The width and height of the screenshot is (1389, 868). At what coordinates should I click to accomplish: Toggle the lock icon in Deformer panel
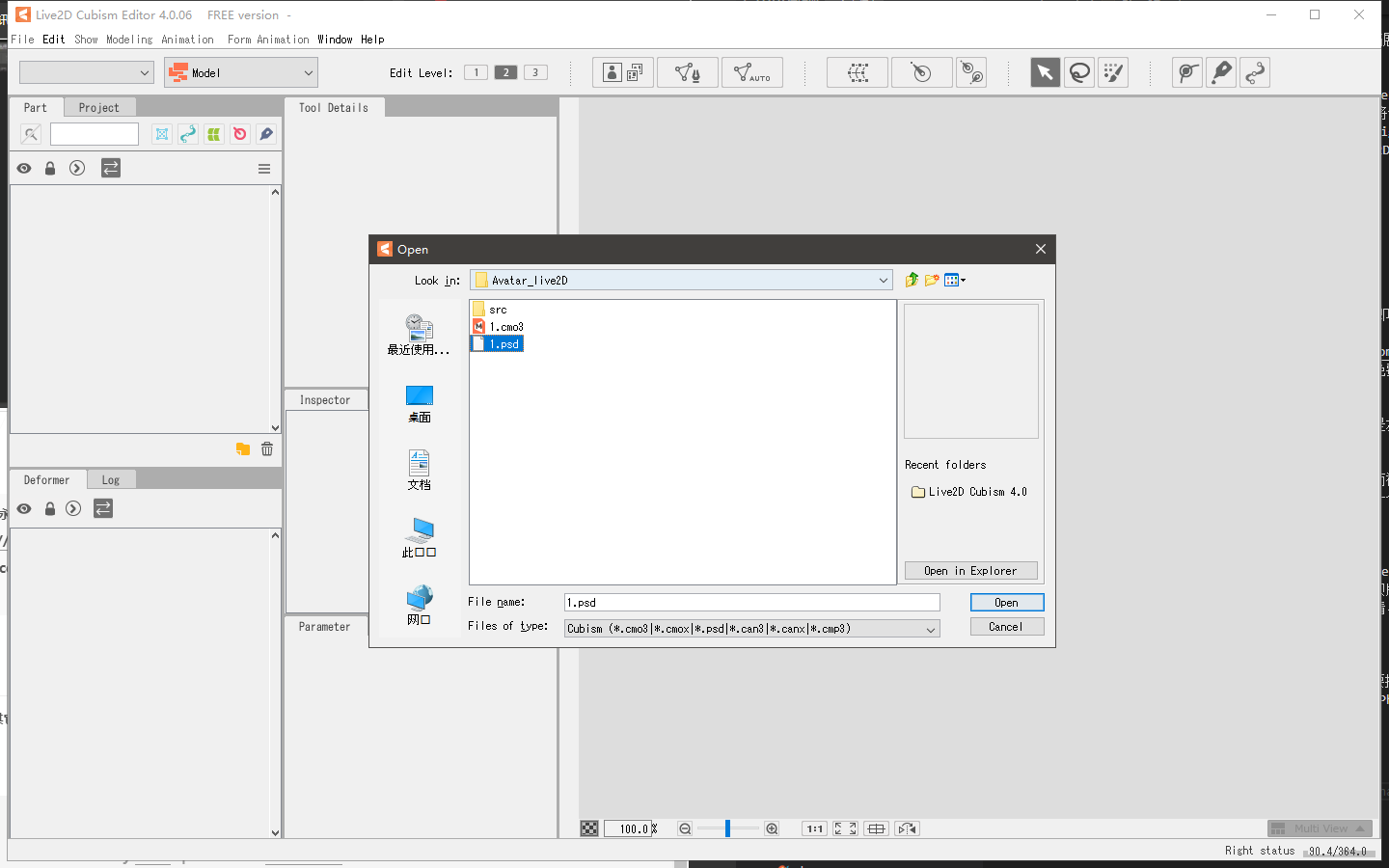(50, 508)
